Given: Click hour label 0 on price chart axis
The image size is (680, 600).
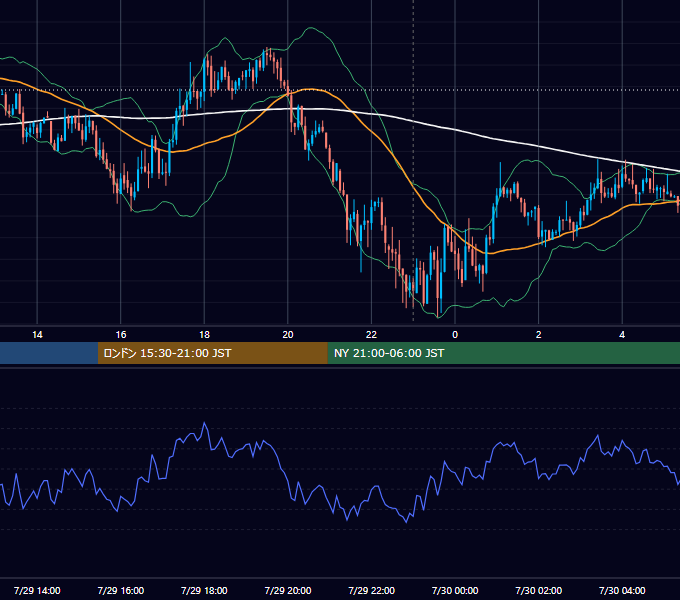Looking at the screenshot, I should tap(455, 335).
